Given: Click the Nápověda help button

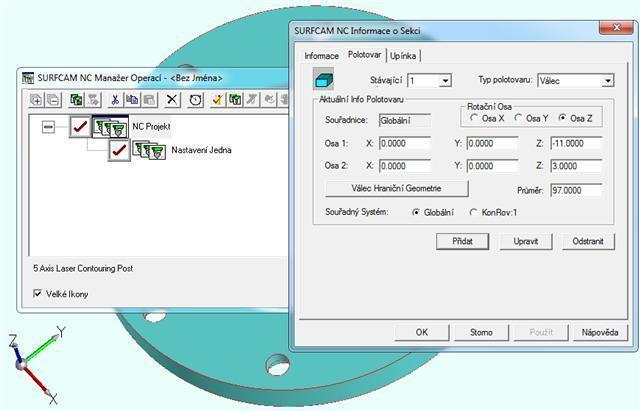Looking at the screenshot, I should [x=600, y=332].
